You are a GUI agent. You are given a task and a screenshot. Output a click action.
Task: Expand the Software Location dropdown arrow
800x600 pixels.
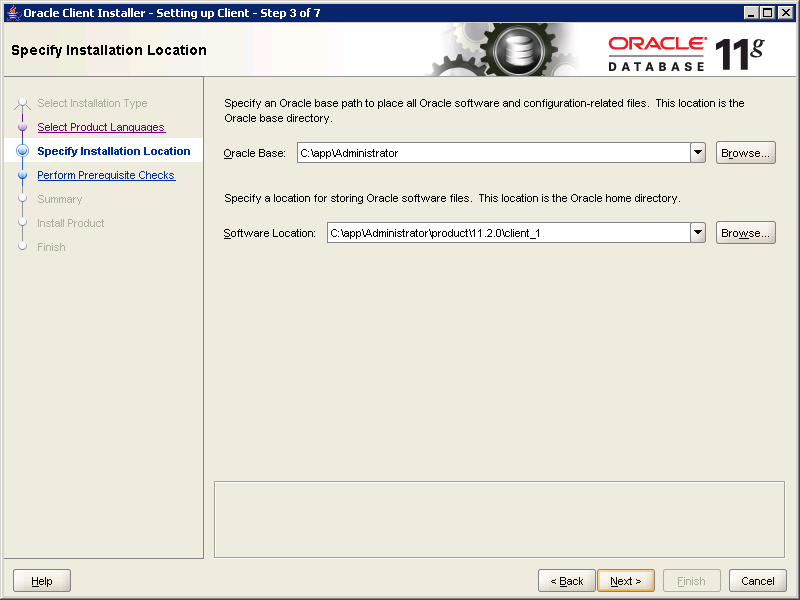[697, 233]
